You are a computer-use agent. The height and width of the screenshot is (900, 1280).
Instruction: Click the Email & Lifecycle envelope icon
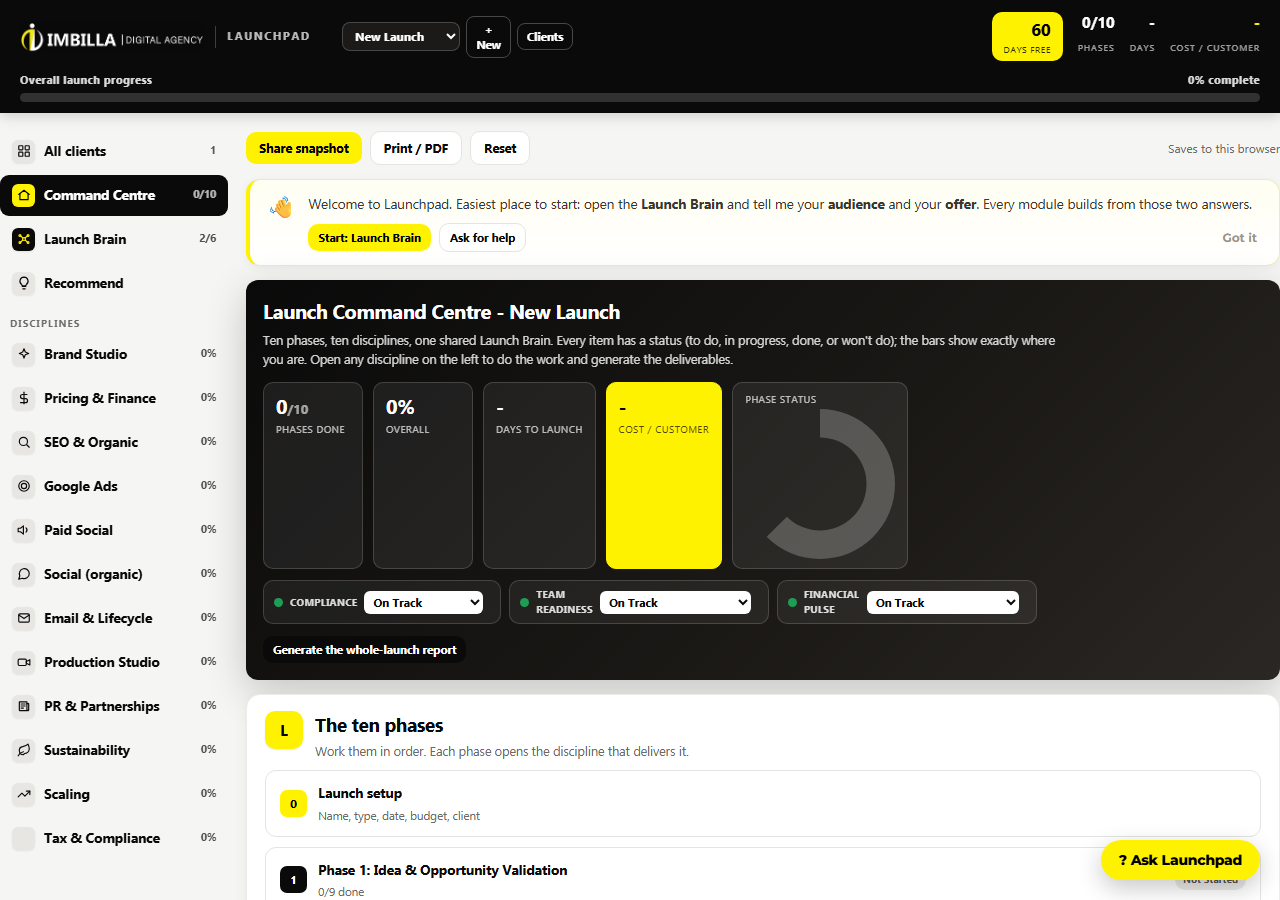[x=23, y=618]
